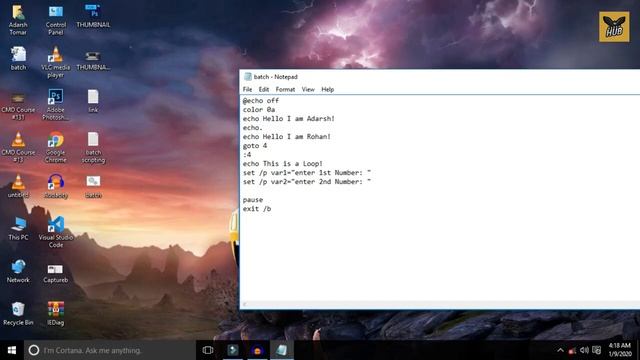
Task: Open the View menu in Notepad
Action: [308, 89]
